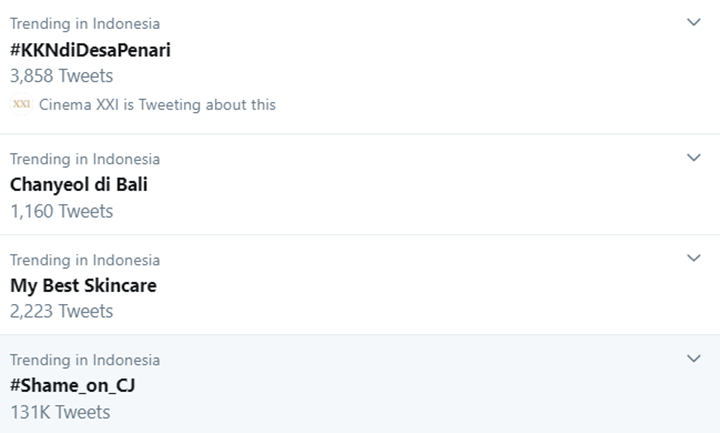
Task: Click the Cinema XXI logo icon
Action: (21, 104)
